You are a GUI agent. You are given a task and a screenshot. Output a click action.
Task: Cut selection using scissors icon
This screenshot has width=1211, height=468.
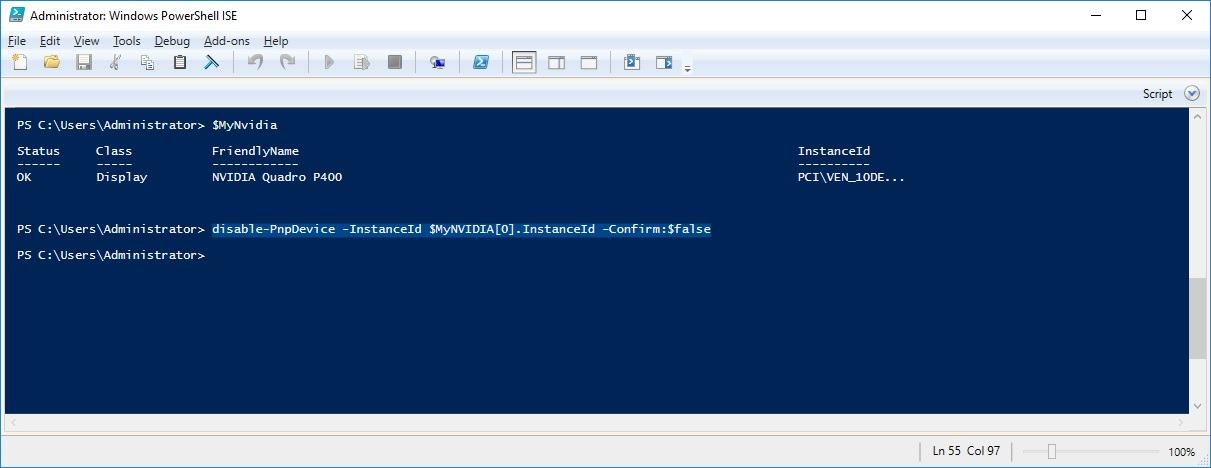[x=116, y=62]
